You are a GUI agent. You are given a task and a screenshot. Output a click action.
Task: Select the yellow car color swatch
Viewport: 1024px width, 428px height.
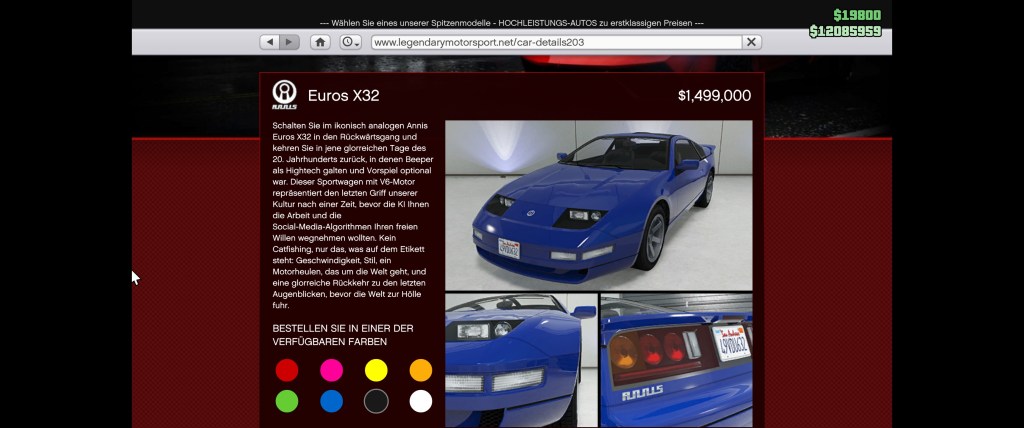(x=376, y=370)
